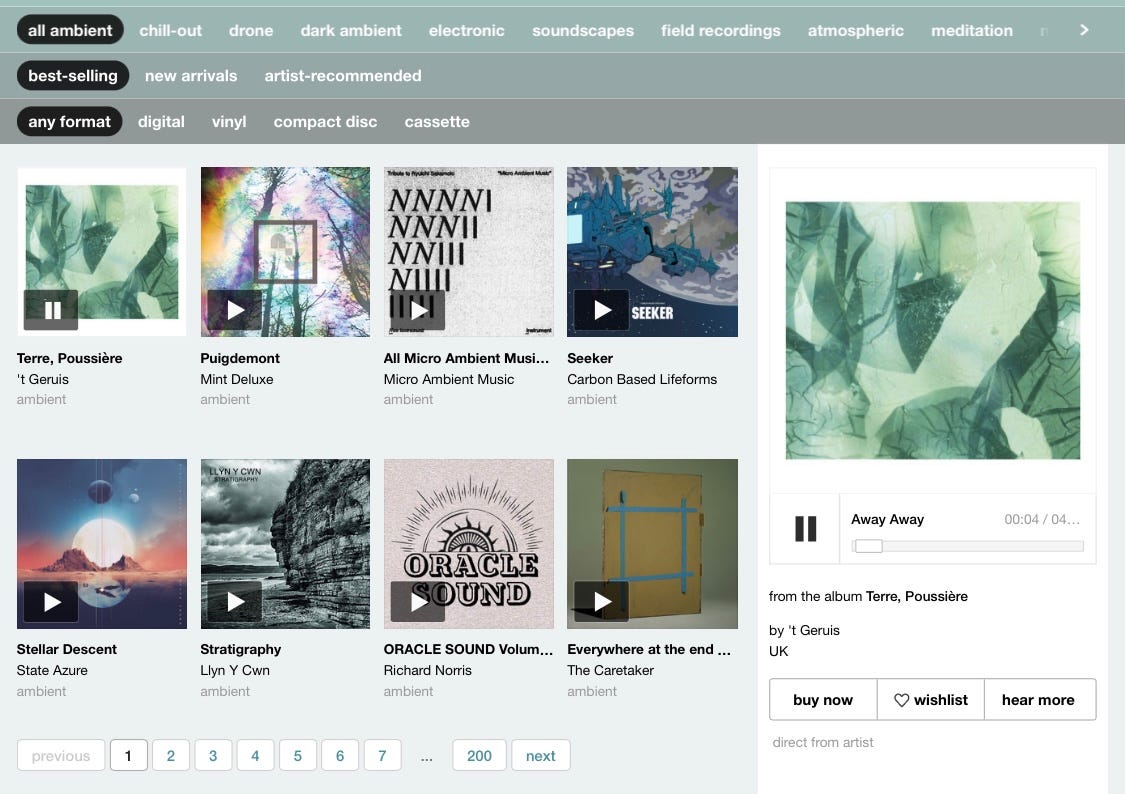
Task: Filter by meditation tag
Action: tap(972, 30)
